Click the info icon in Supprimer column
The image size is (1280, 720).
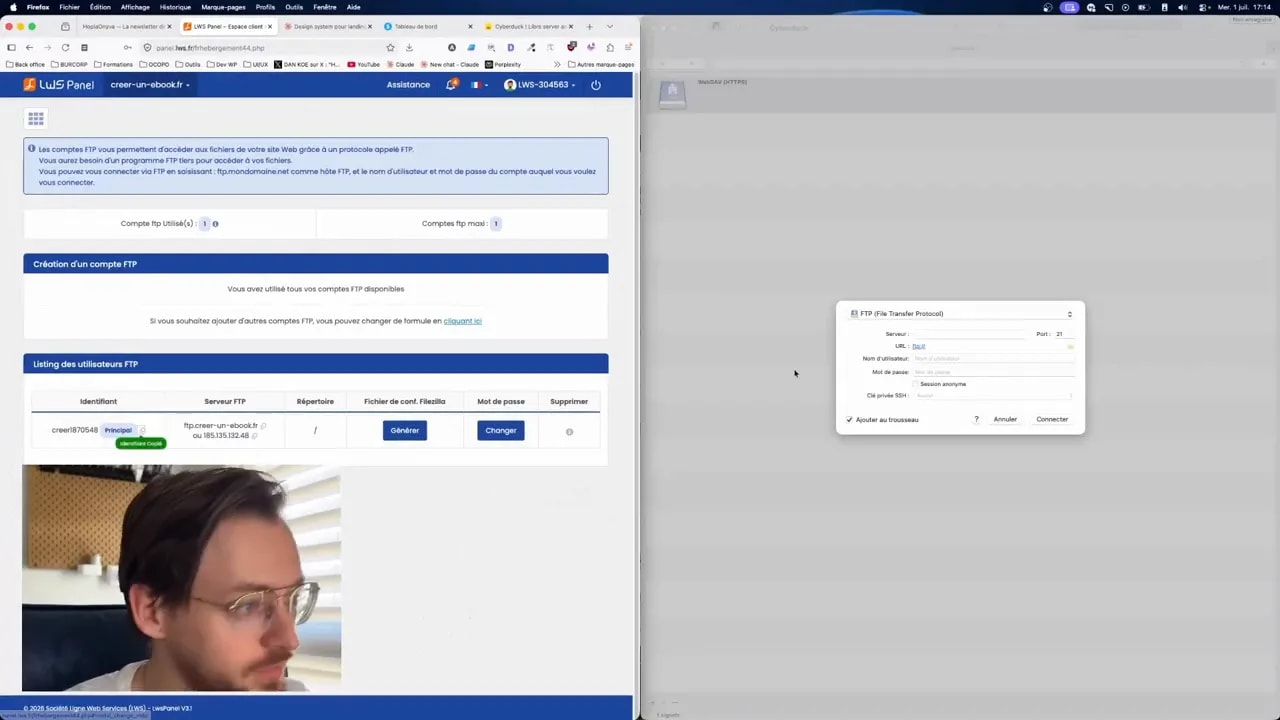[x=569, y=432]
